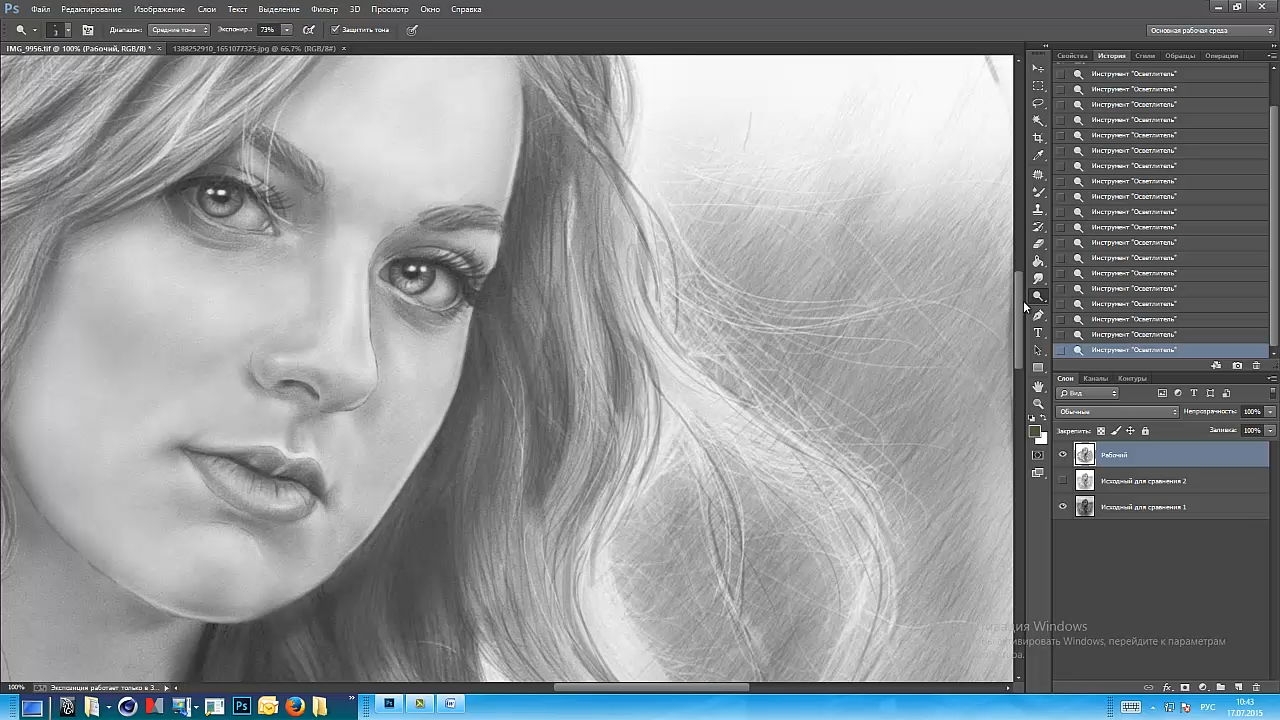Image resolution: width=1280 pixels, height=720 pixels.
Task: Toggle lock transparent pixels
Action: pyautogui.click(x=1101, y=431)
